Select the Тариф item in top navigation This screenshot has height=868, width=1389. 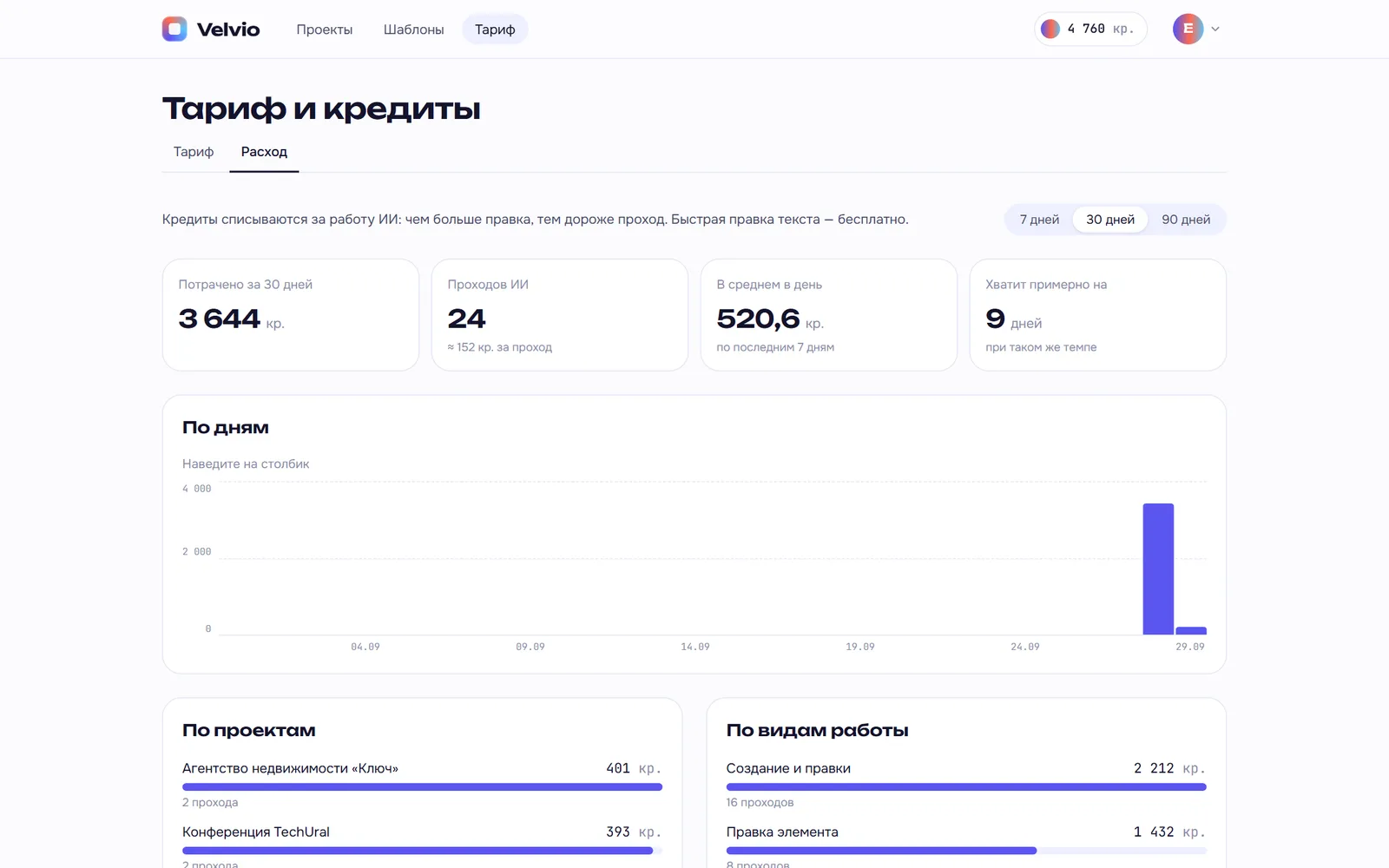click(x=495, y=30)
